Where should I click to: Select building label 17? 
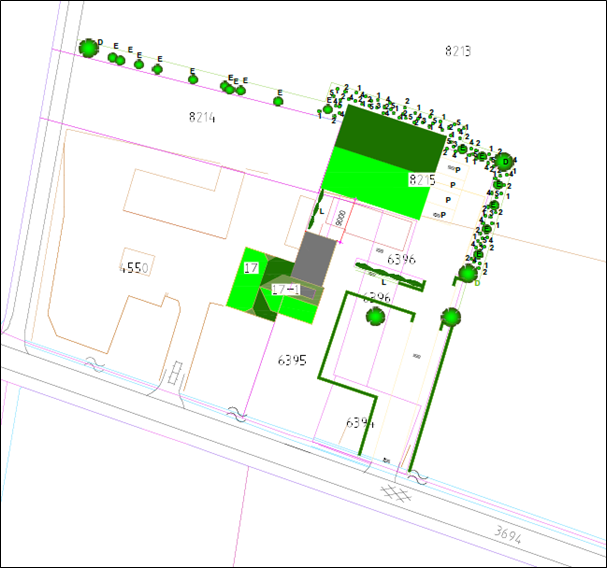[x=251, y=268]
